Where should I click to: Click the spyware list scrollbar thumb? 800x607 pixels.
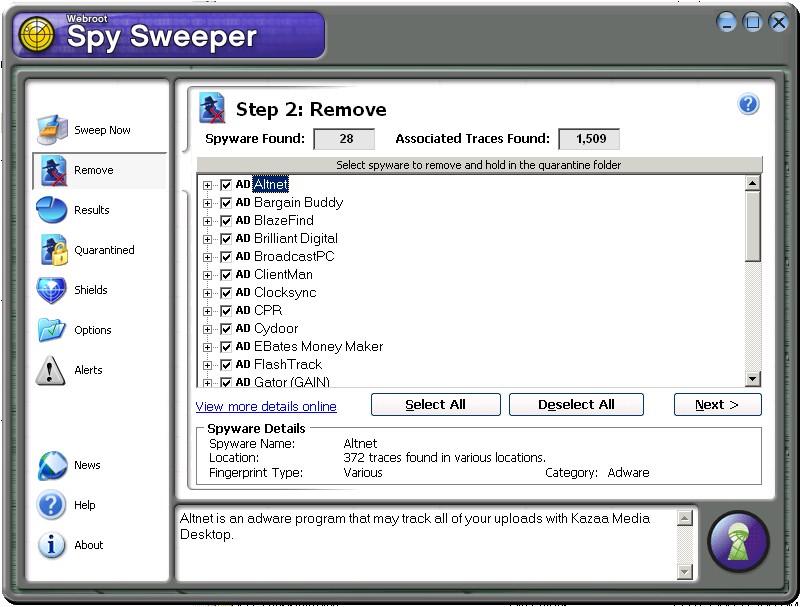tap(753, 226)
